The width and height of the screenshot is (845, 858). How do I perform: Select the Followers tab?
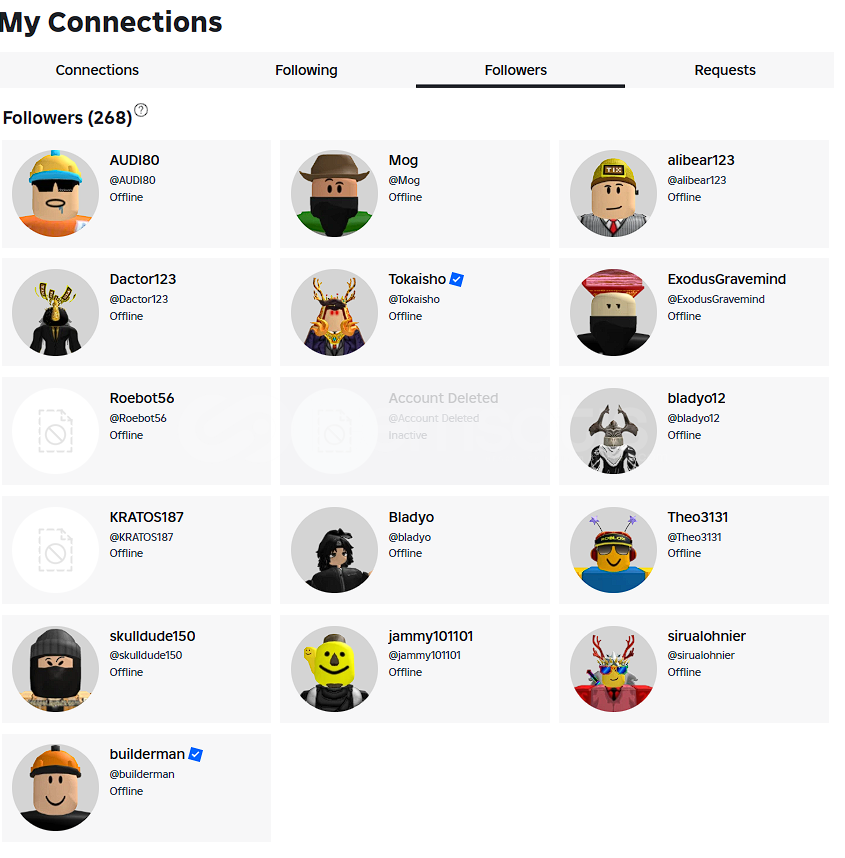(x=516, y=70)
